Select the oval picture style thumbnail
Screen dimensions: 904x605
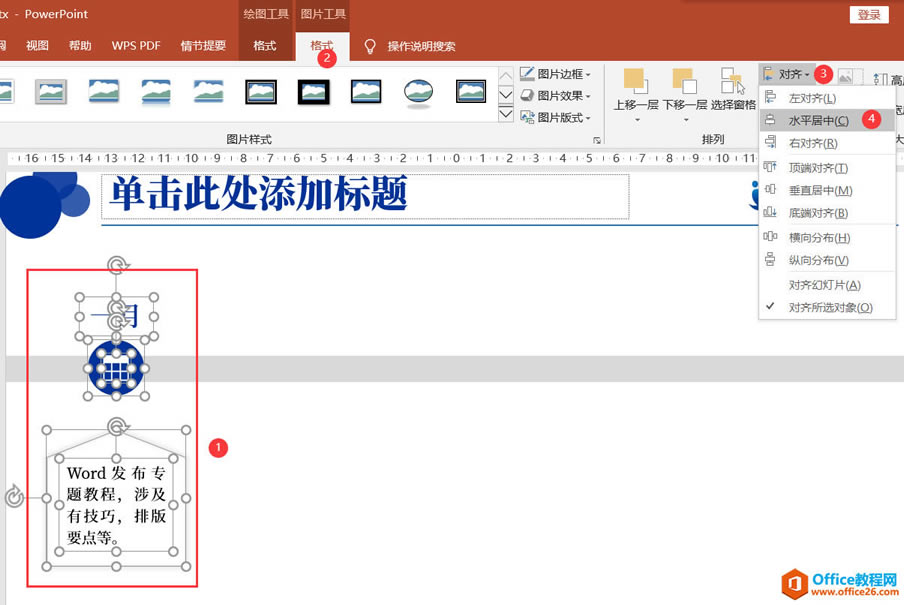(x=417, y=90)
